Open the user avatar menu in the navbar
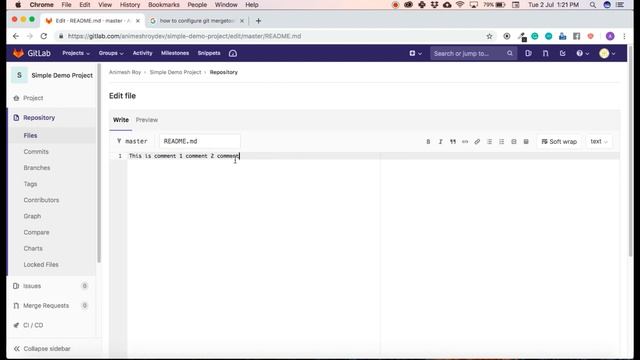Screen dimensions: 640x360 607,53
